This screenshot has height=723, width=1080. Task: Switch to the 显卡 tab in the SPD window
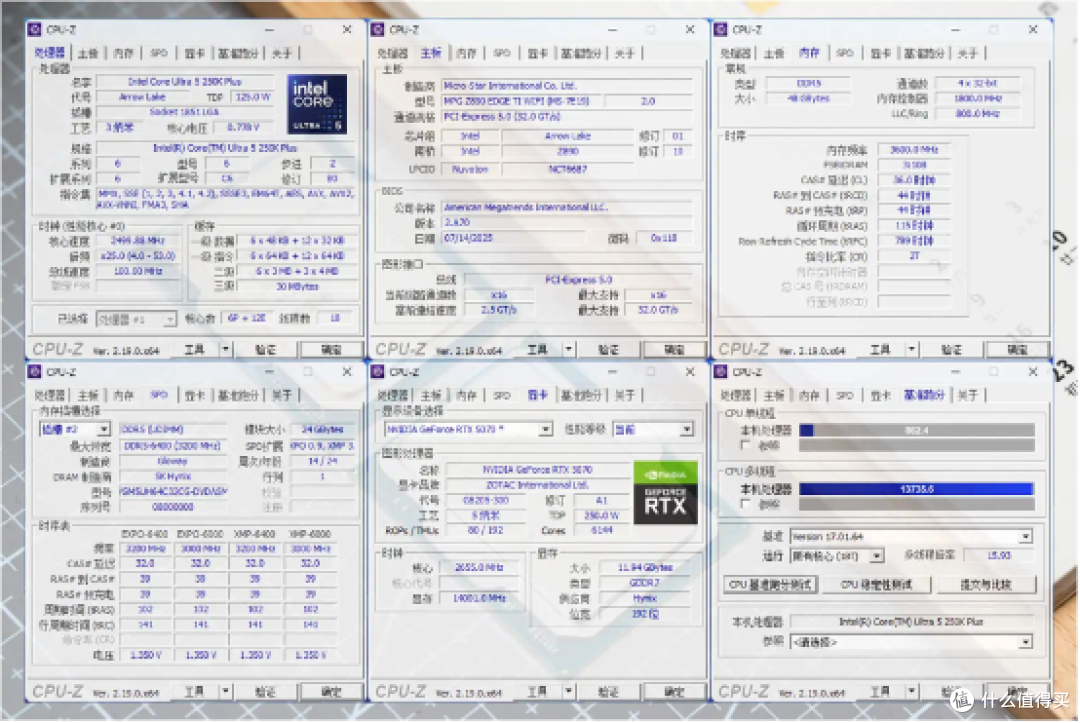point(195,395)
